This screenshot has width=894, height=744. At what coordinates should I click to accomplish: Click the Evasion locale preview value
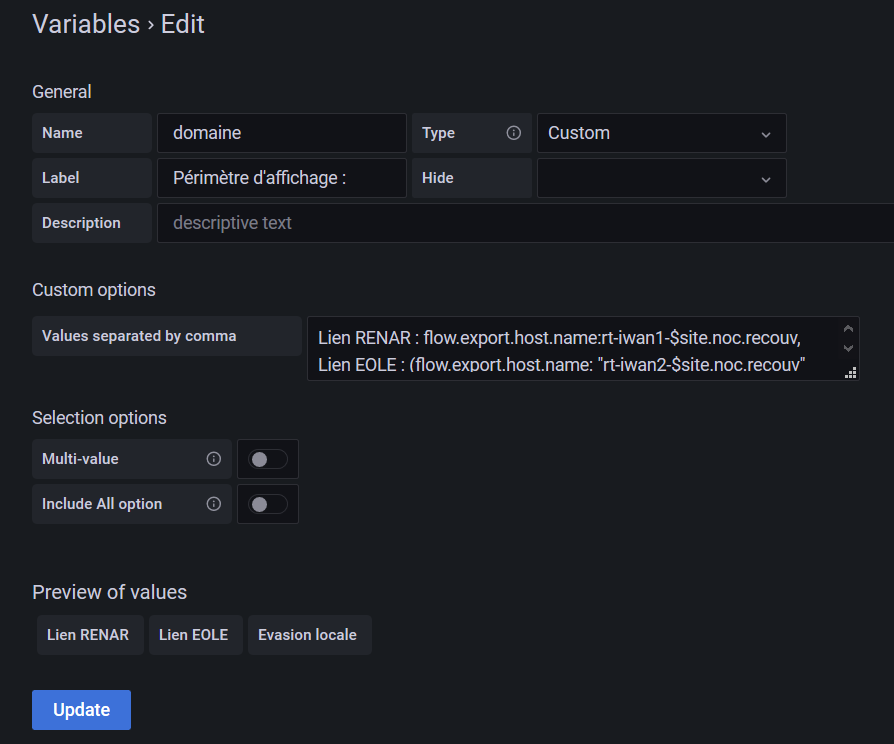click(308, 635)
